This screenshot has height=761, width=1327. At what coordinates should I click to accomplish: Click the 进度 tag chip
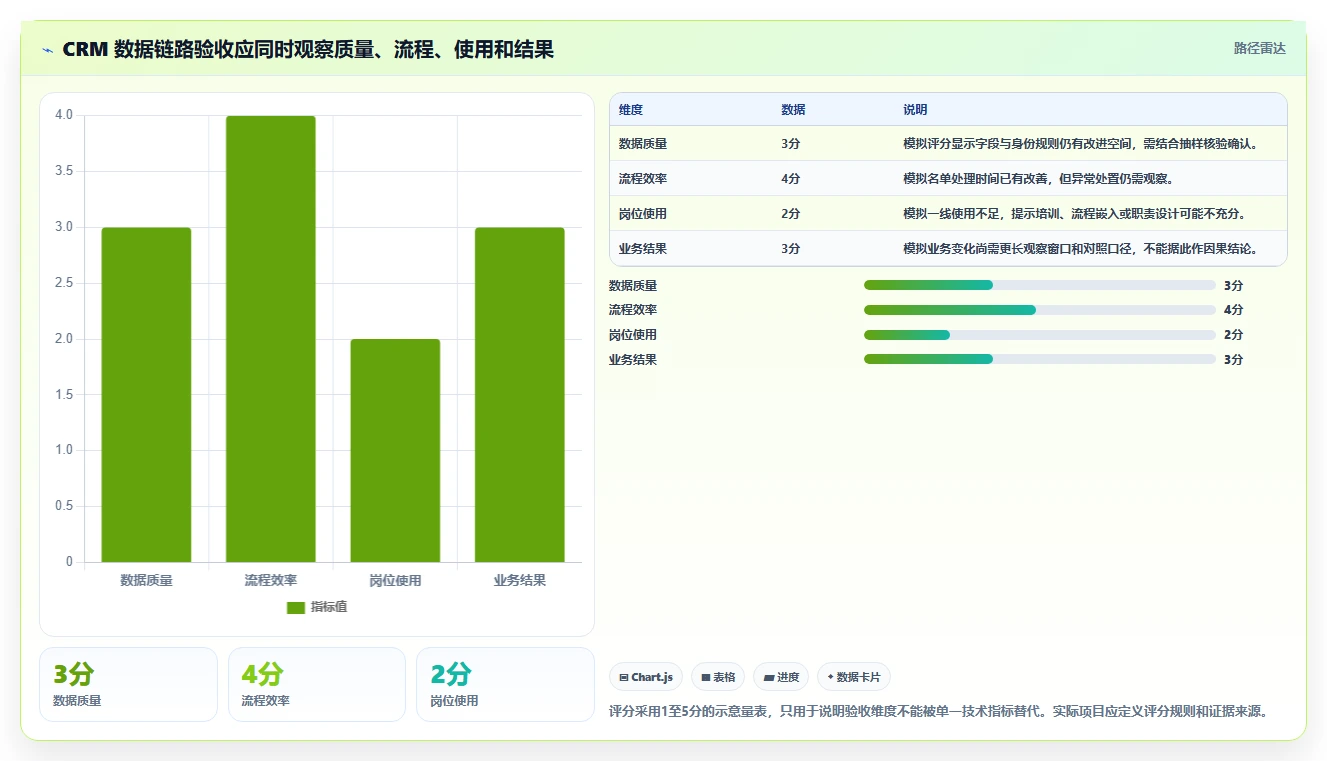click(x=781, y=677)
